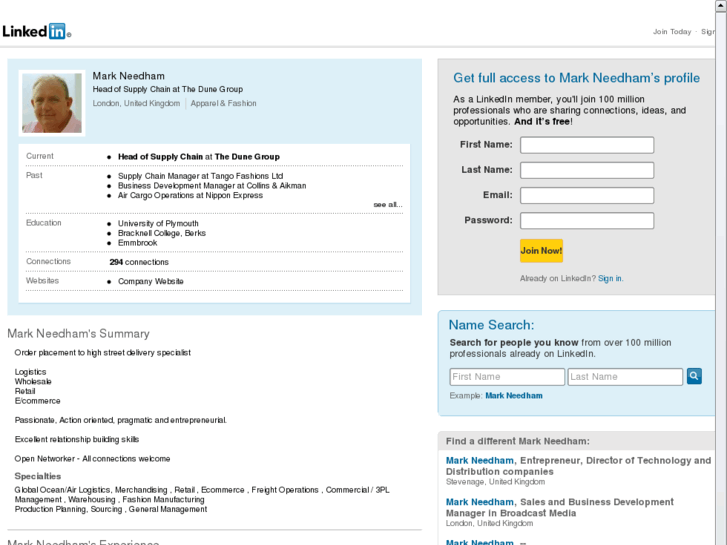The height and width of the screenshot is (545, 727).
Task: Click Emmbrook education entry
Action: [x=137, y=243]
